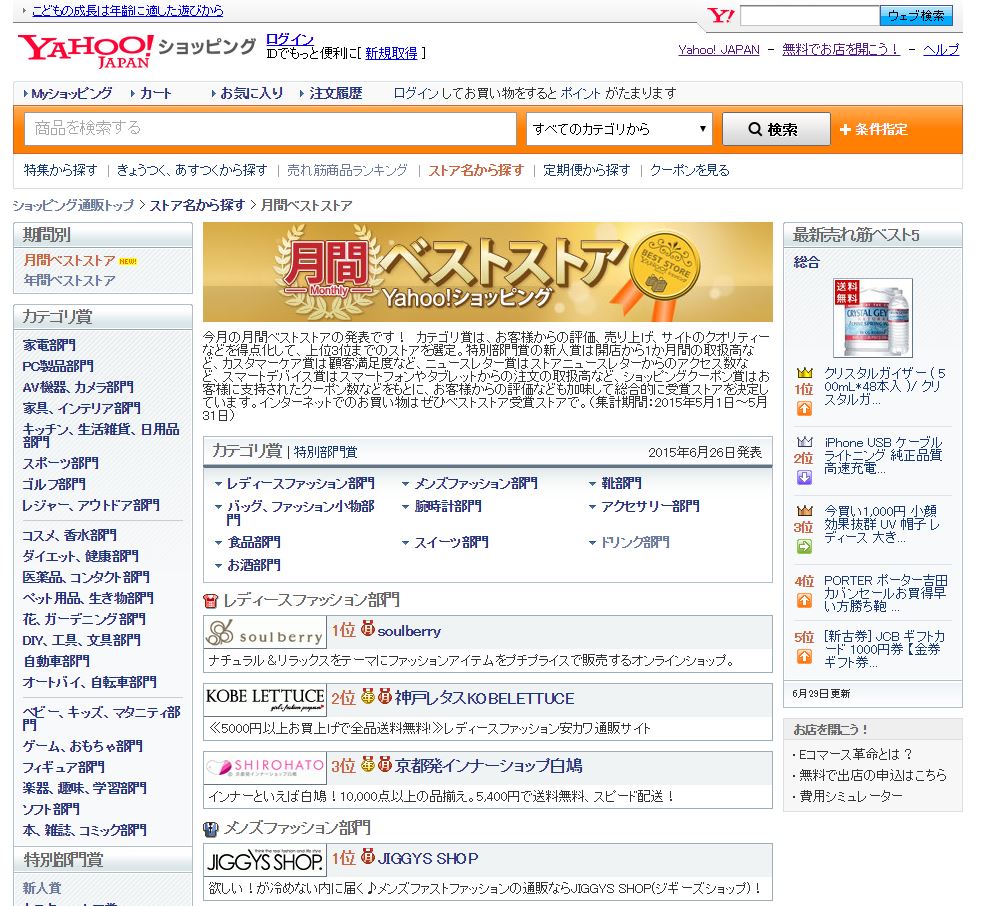This screenshot has width=981, height=906.
Task: Click the medal icon next to JIGGYS SHOP 1位
Action: pos(368,856)
